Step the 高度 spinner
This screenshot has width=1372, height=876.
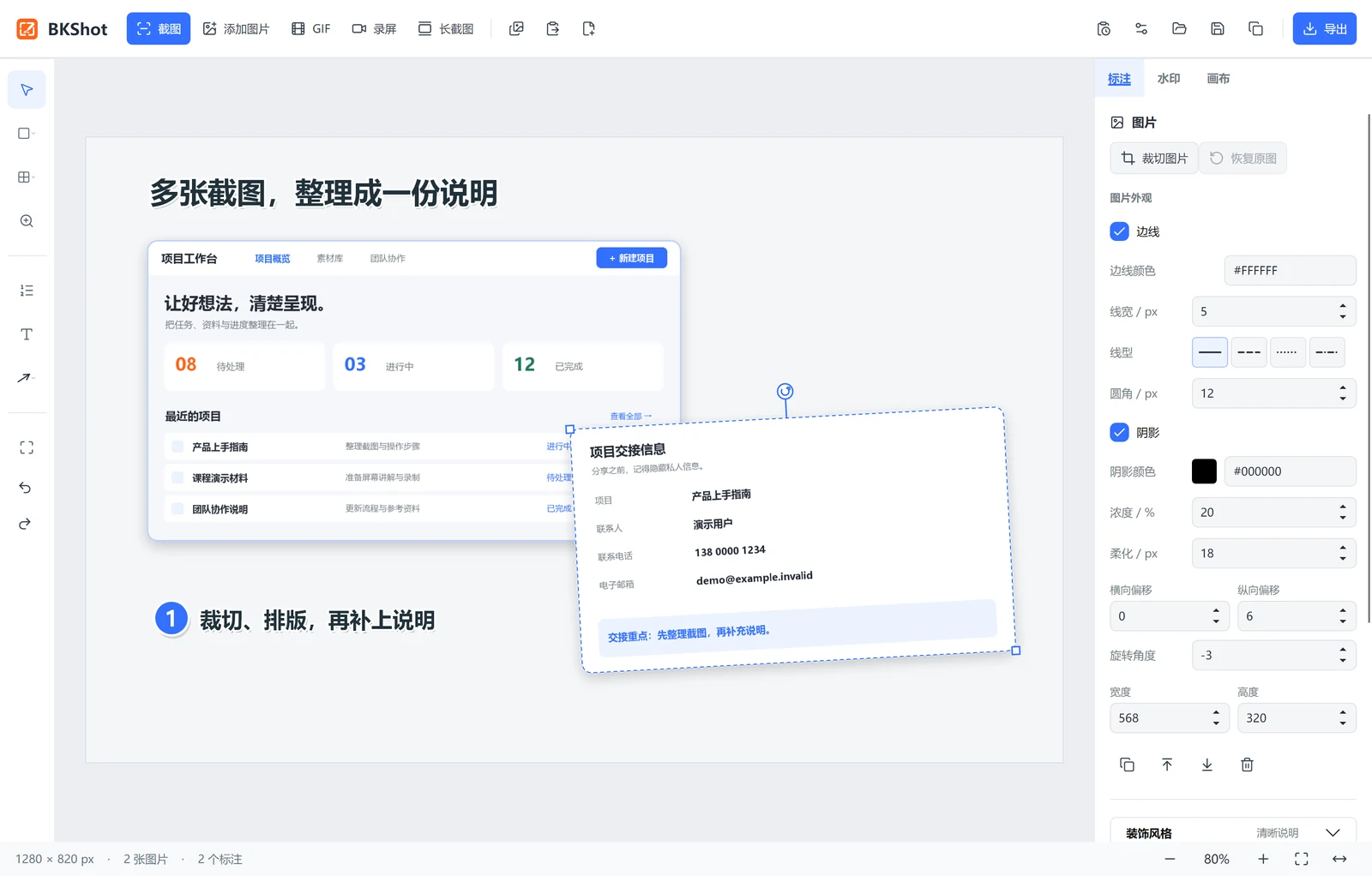click(x=1343, y=718)
